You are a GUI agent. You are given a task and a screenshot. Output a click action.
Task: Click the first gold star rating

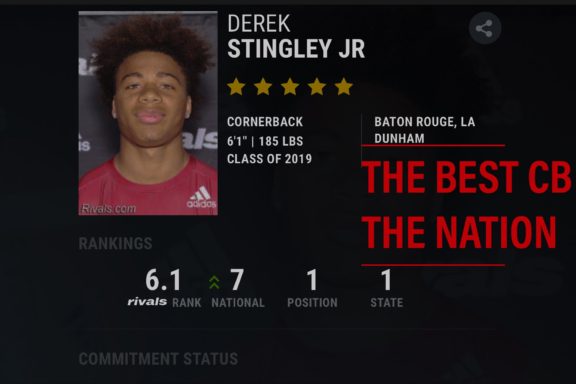(x=236, y=87)
